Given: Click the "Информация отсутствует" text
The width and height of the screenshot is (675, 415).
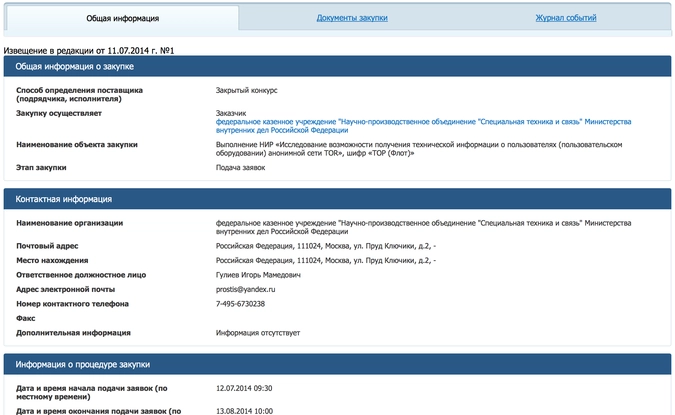Looking at the screenshot, I should (258, 332).
